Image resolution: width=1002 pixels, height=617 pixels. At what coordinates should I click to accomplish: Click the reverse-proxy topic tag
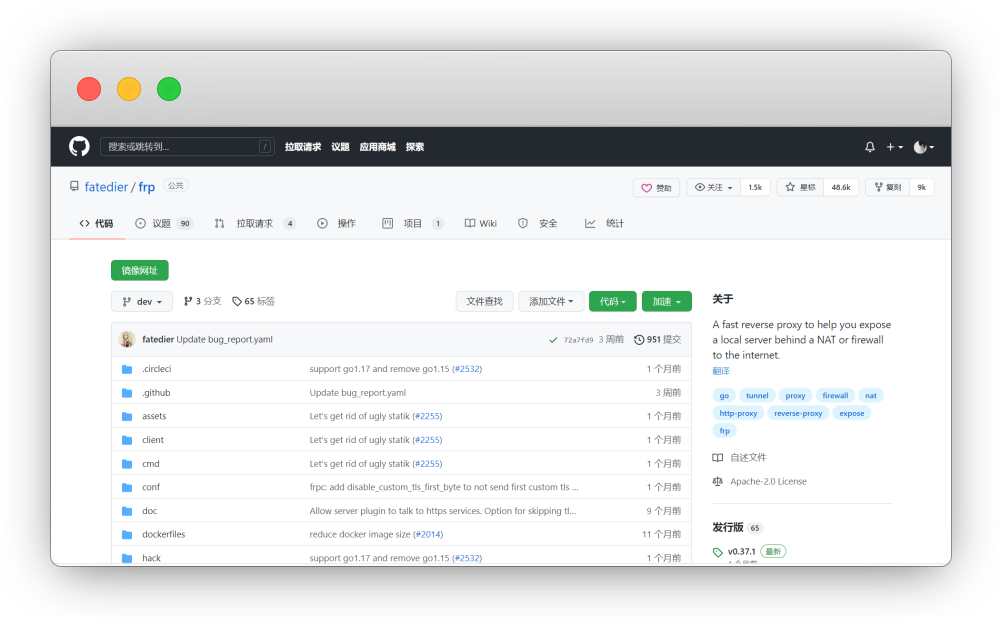798,413
